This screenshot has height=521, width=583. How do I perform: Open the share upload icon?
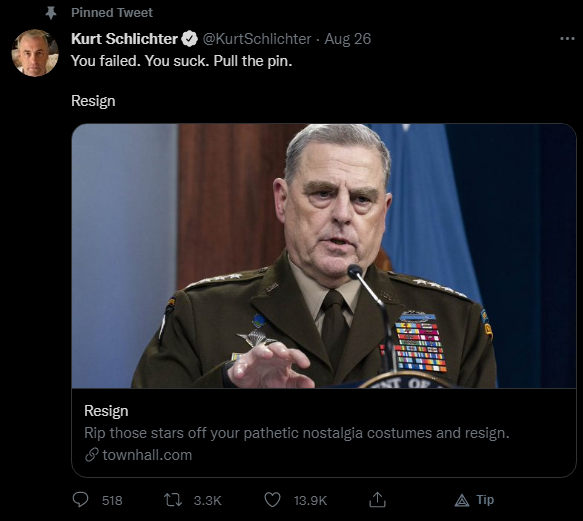[x=377, y=500]
